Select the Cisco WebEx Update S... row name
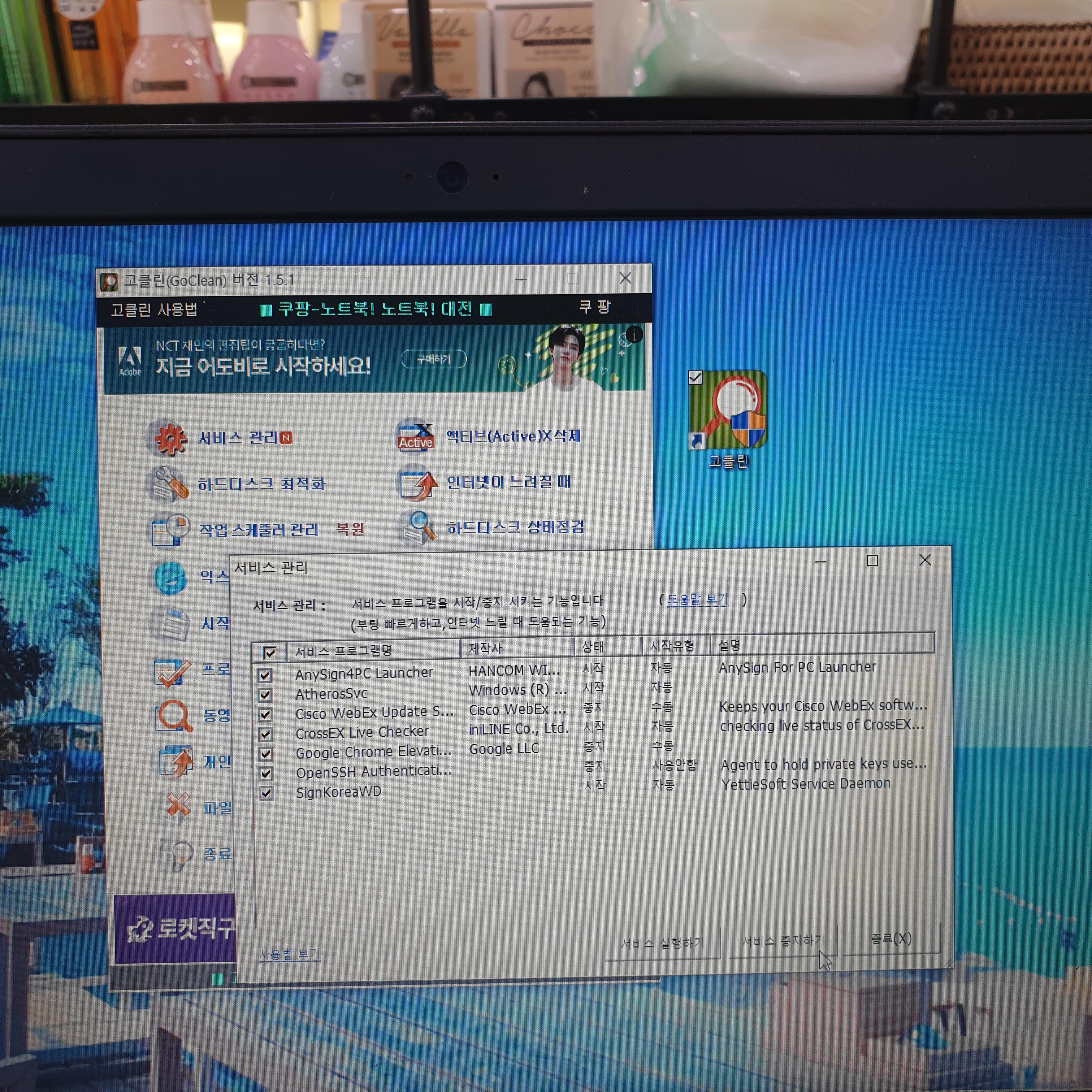Viewport: 1092px width, 1092px height. 375,713
